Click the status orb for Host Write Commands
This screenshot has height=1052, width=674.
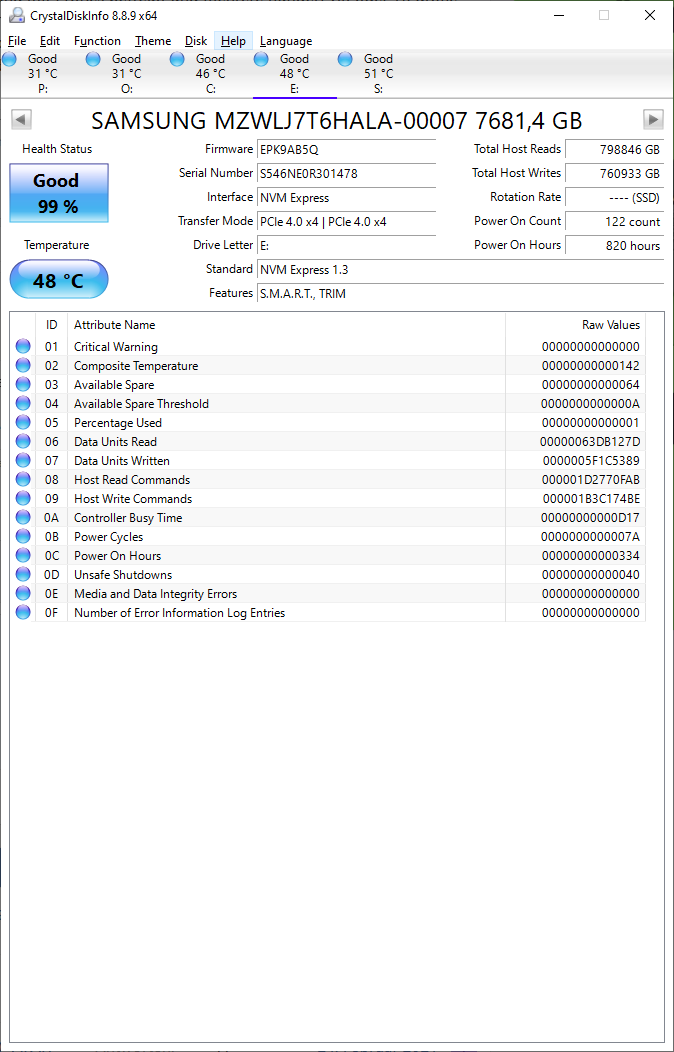[23, 498]
